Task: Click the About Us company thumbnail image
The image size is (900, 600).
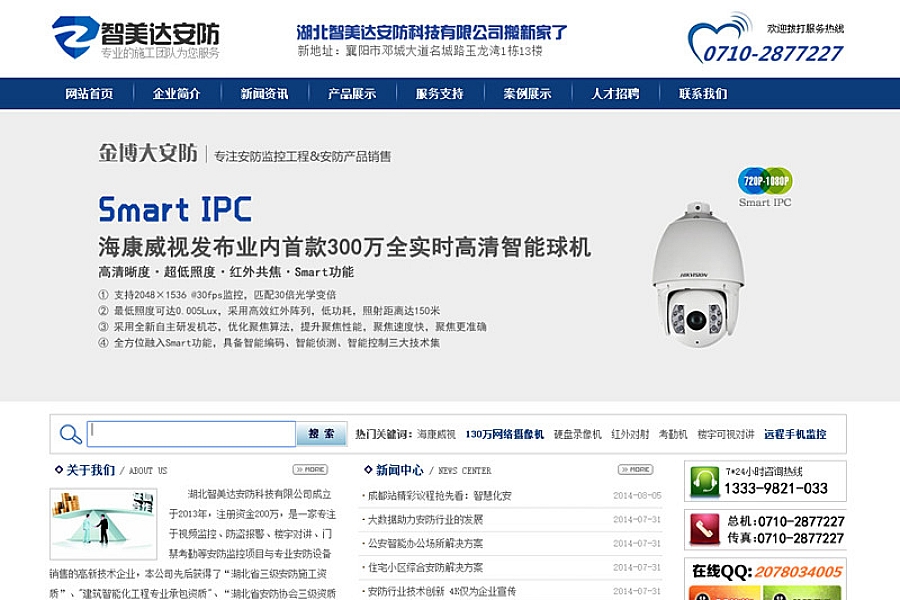Action: [x=103, y=524]
